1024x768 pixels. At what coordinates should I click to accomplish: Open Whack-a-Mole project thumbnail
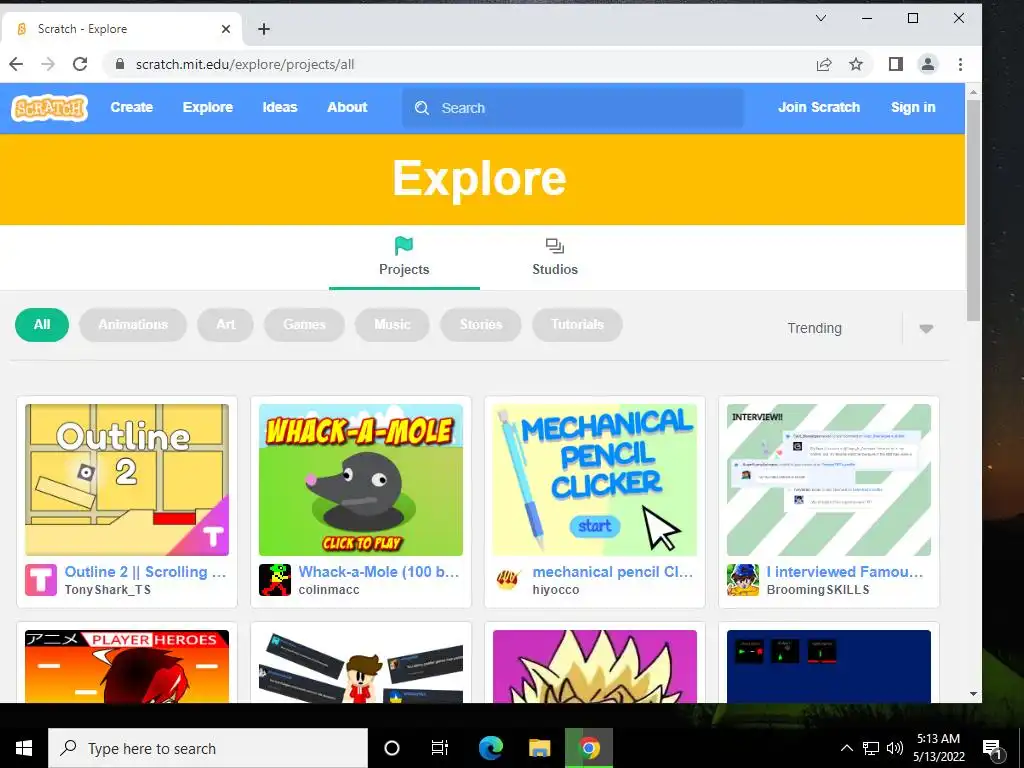click(360, 480)
